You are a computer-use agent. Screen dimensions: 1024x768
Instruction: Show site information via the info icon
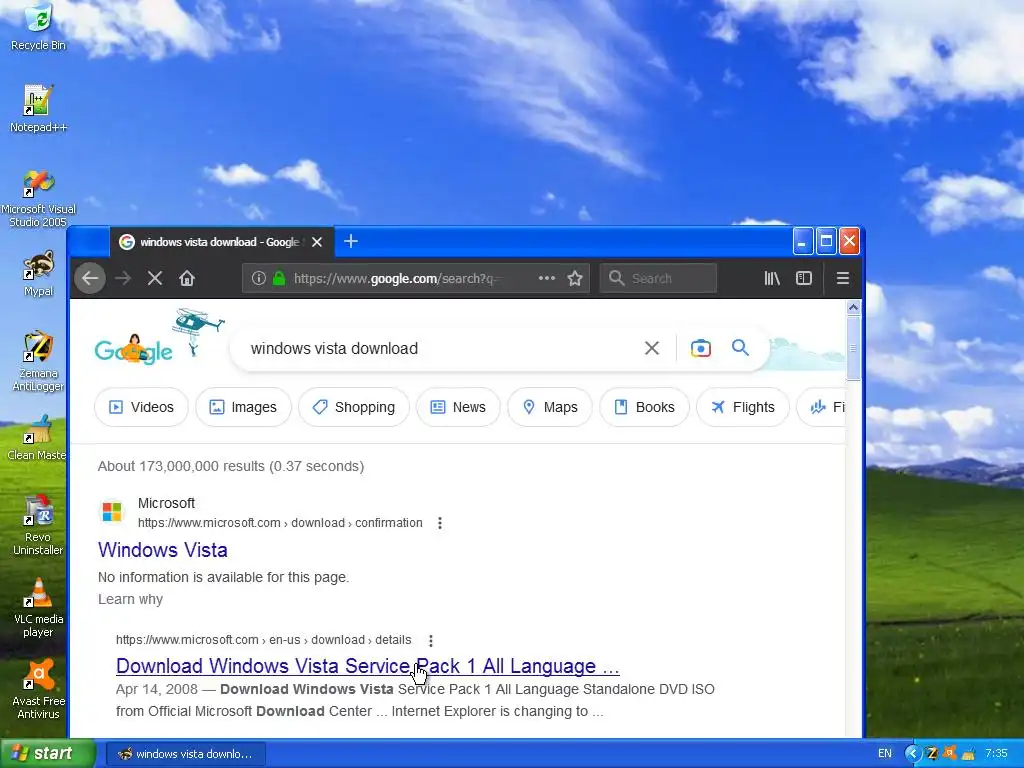click(x=259, y=278)
